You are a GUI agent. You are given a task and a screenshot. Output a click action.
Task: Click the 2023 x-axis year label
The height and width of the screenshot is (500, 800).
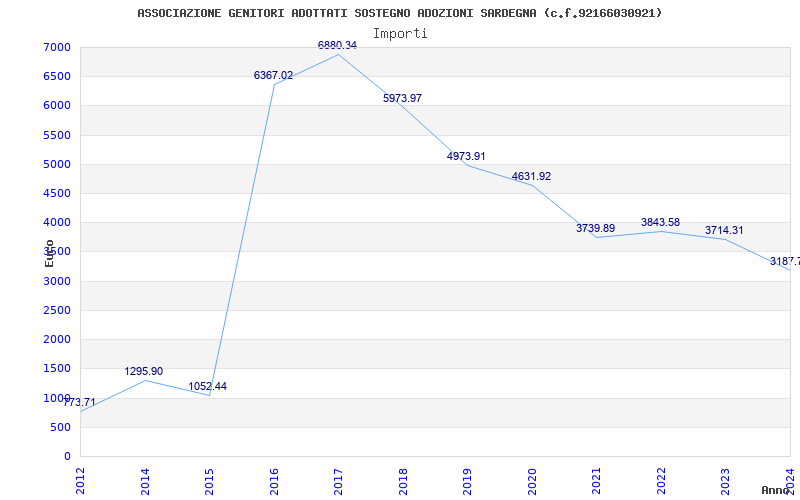pos(726,481)
